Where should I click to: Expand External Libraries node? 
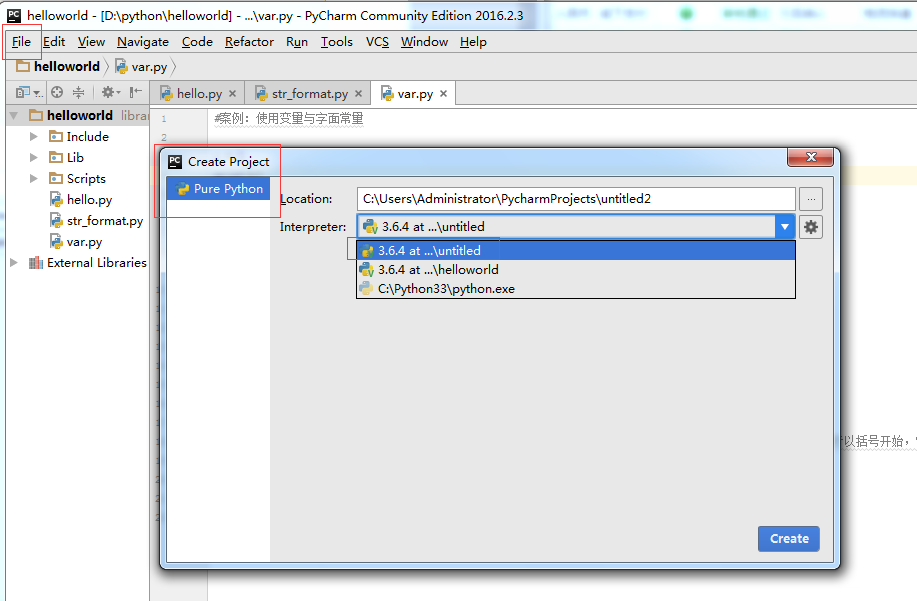(14, 263)
